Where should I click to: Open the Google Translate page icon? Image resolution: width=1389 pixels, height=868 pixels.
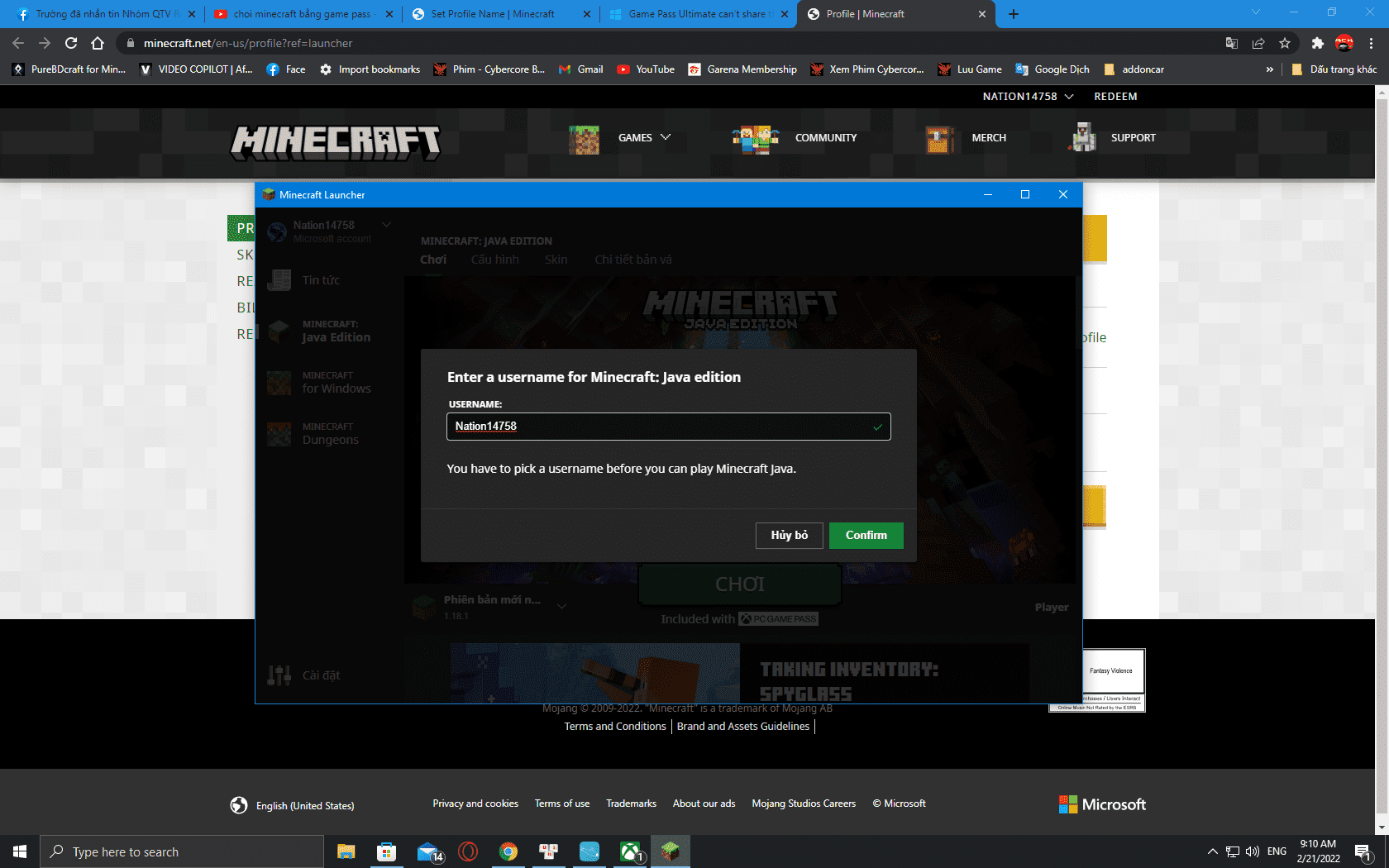tap(1232, 43)
